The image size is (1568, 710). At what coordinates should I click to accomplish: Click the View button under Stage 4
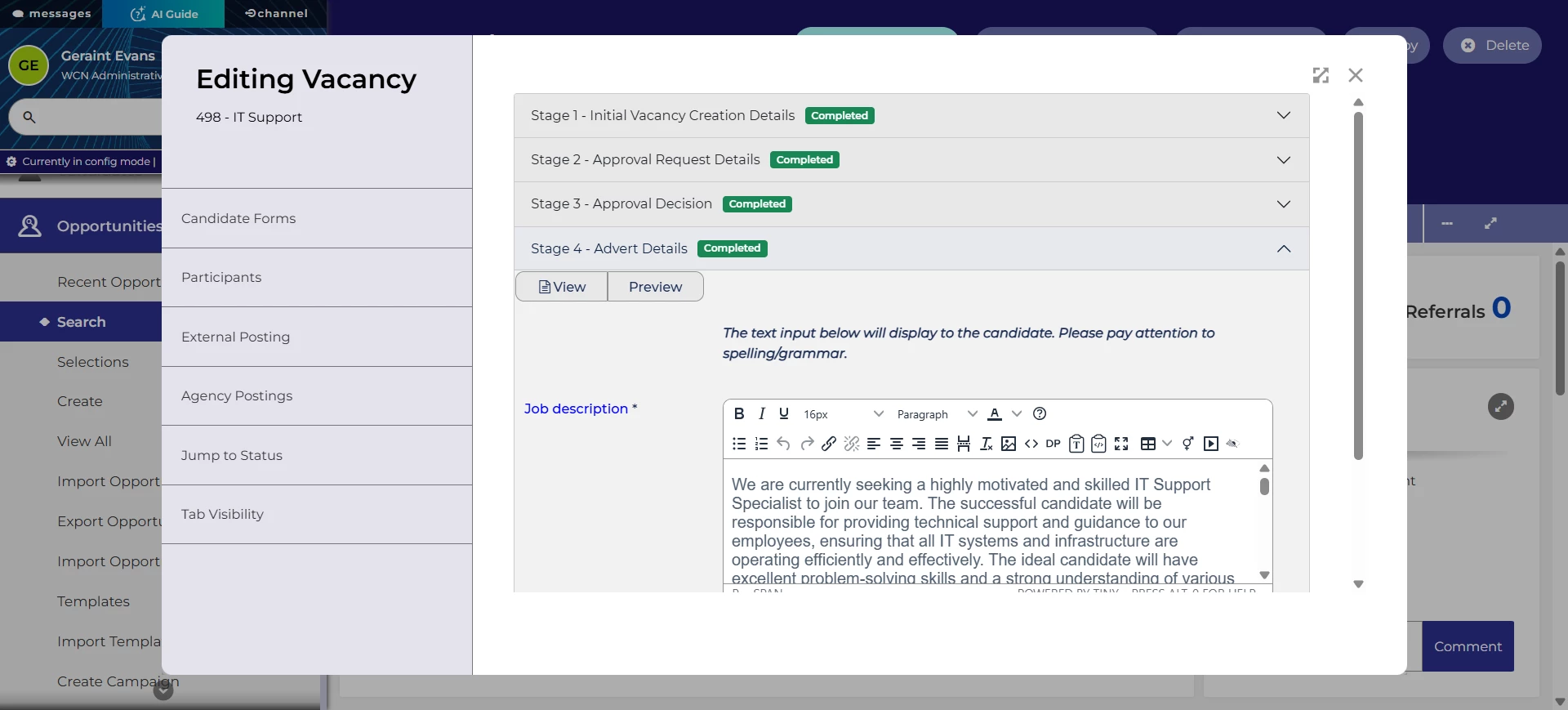pyautogui.click(x=562, y=287)
